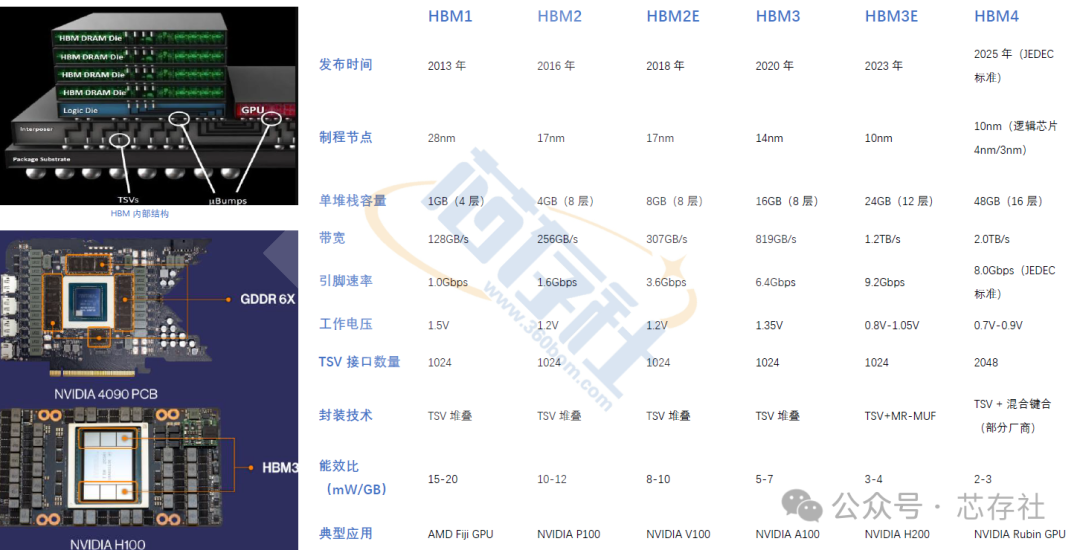The image size is (1080, 550).
Task: Click the 1GB (4 层) capacity cell
Action: 456,201
